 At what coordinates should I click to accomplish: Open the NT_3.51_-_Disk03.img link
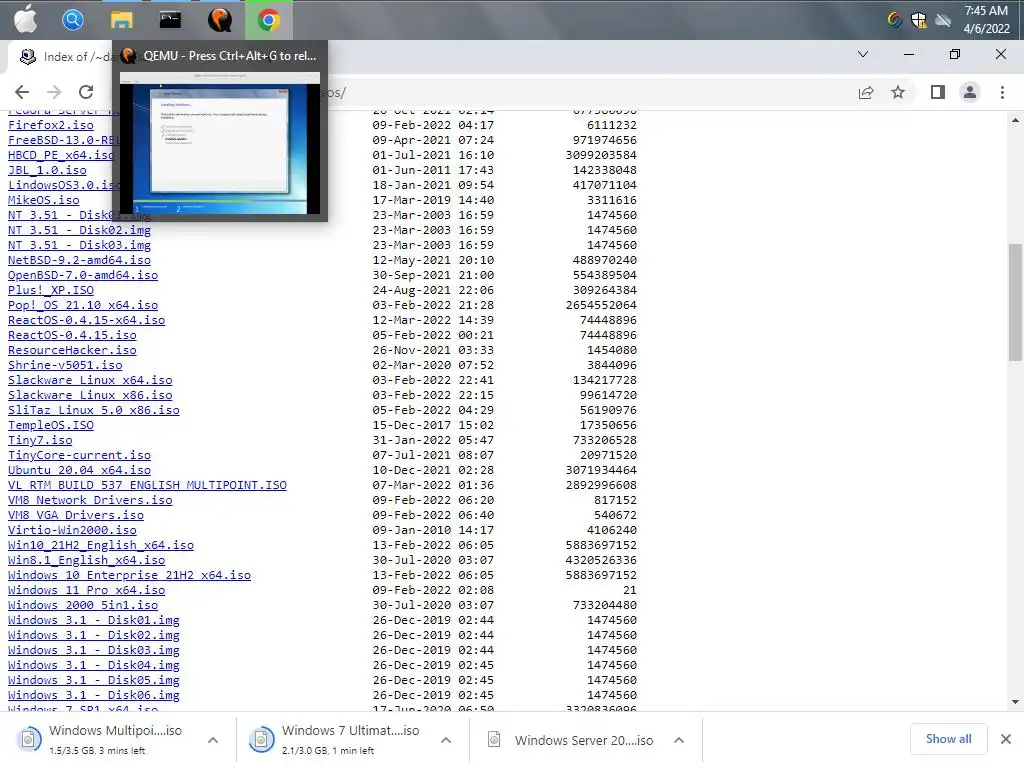coord(79,245)
